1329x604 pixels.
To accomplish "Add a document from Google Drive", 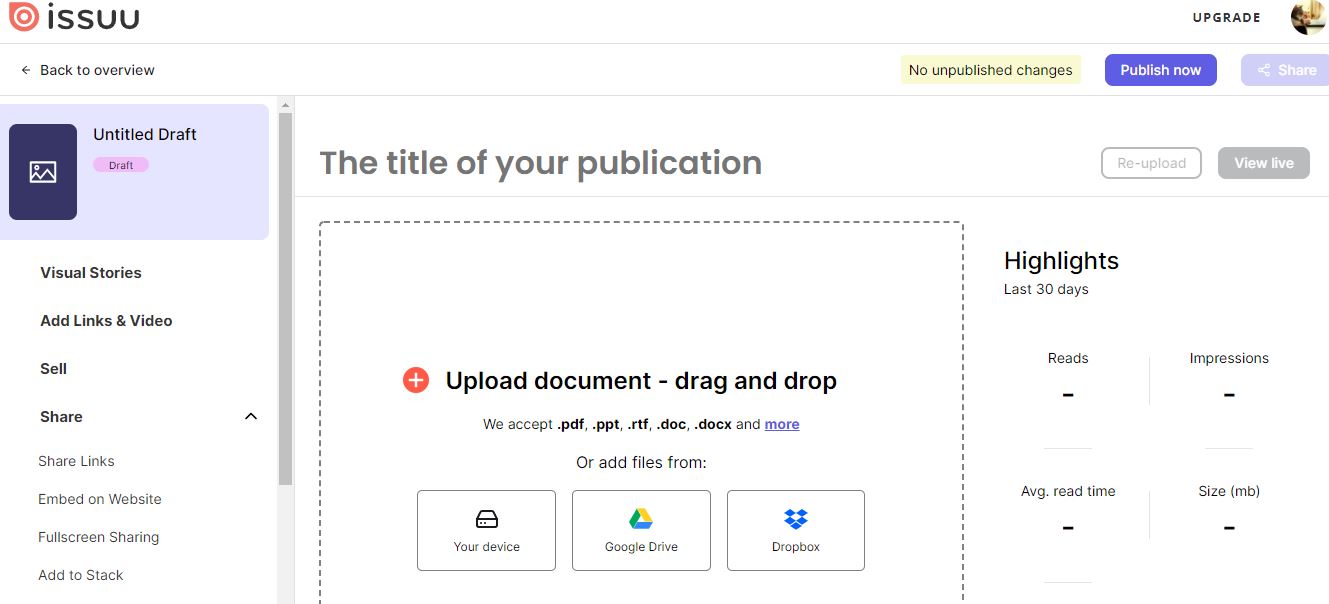I will (641, 530).
